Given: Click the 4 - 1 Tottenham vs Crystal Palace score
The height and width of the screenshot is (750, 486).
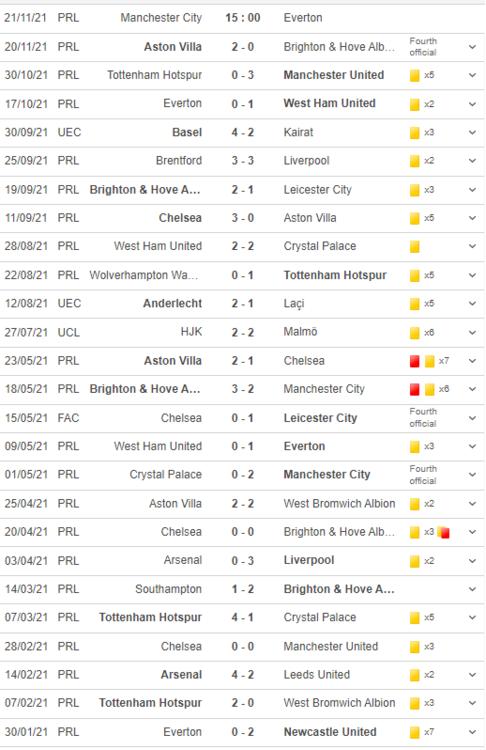Looking at the screenshot, I should pos(243,618).
